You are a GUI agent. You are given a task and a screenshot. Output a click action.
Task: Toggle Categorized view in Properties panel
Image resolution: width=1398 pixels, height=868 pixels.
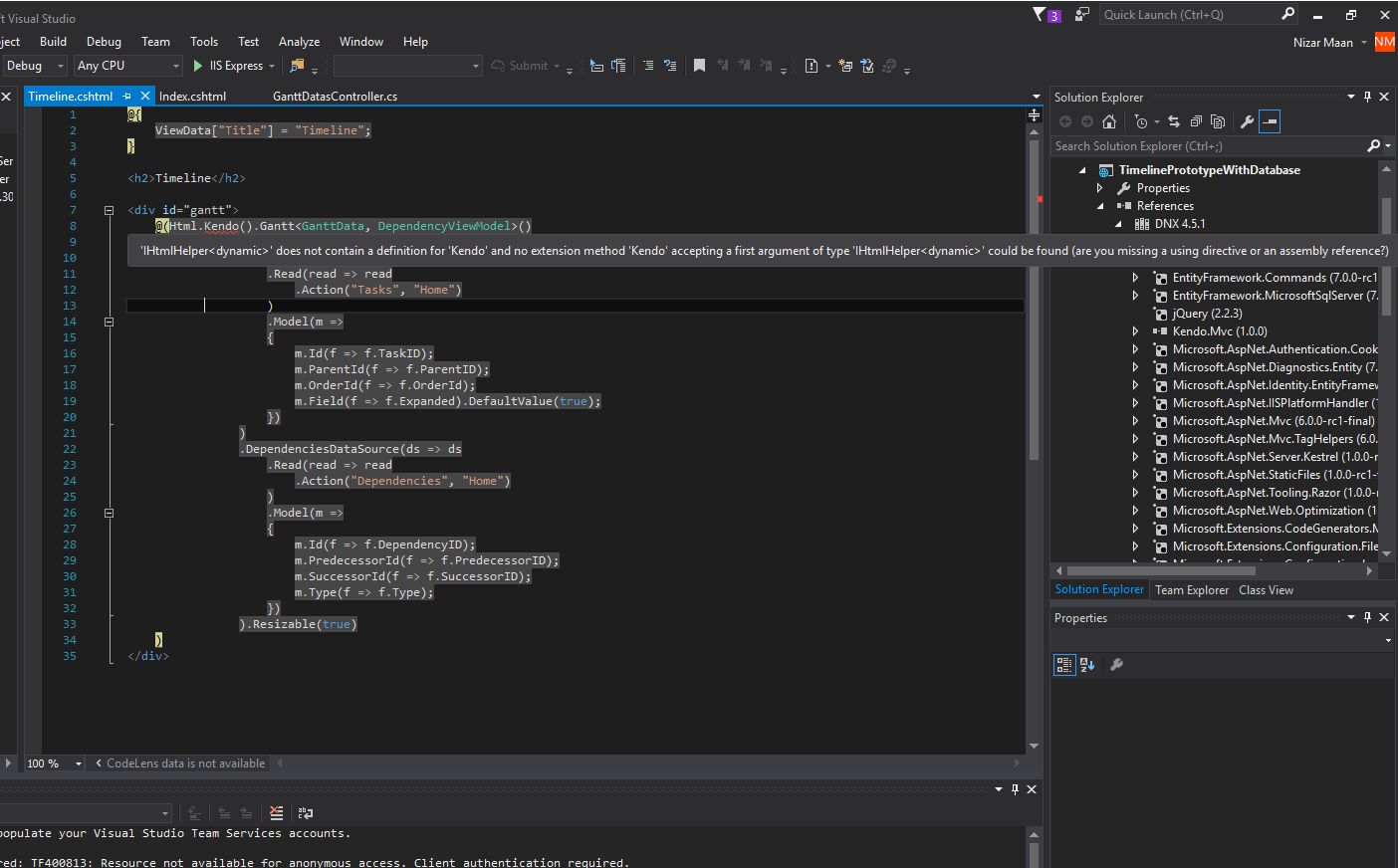tap(1063, 665)
